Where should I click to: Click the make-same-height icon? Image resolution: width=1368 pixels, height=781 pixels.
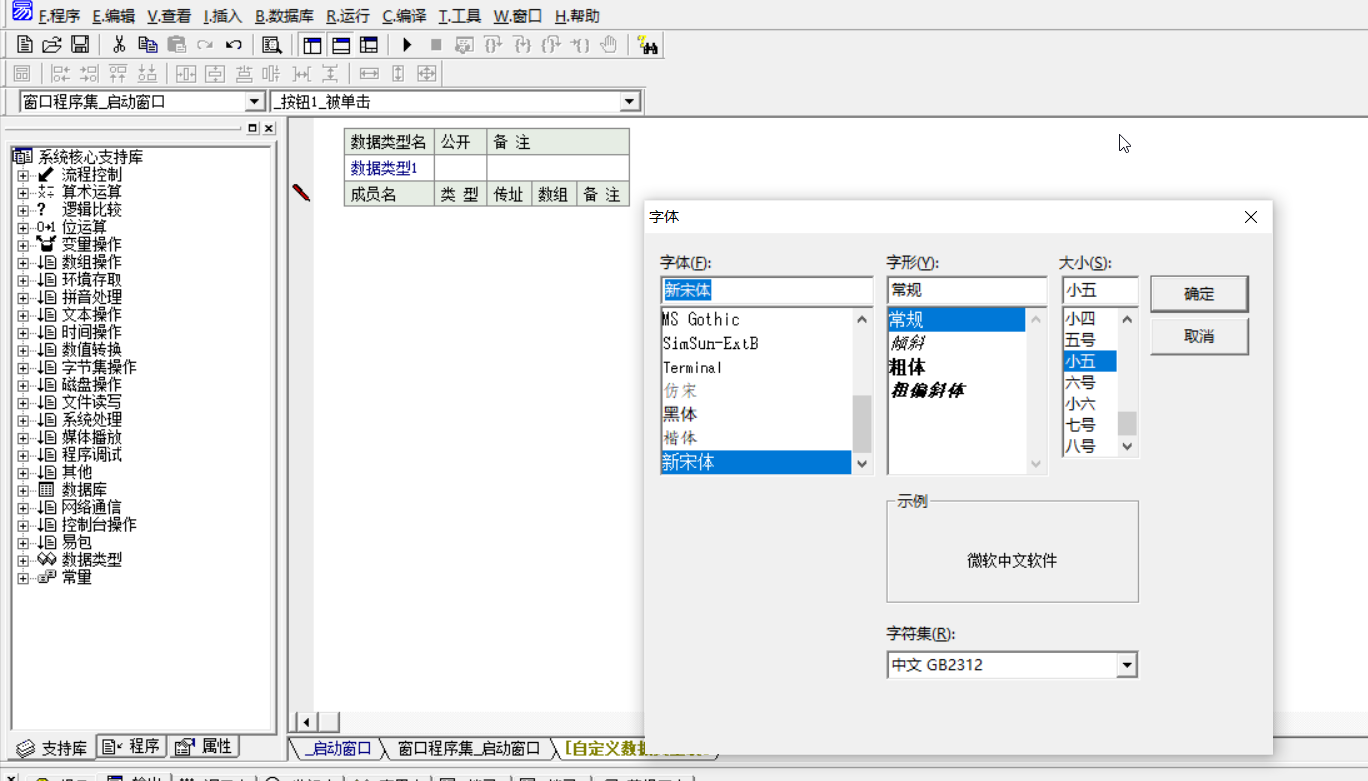click(x=398, y=73)
